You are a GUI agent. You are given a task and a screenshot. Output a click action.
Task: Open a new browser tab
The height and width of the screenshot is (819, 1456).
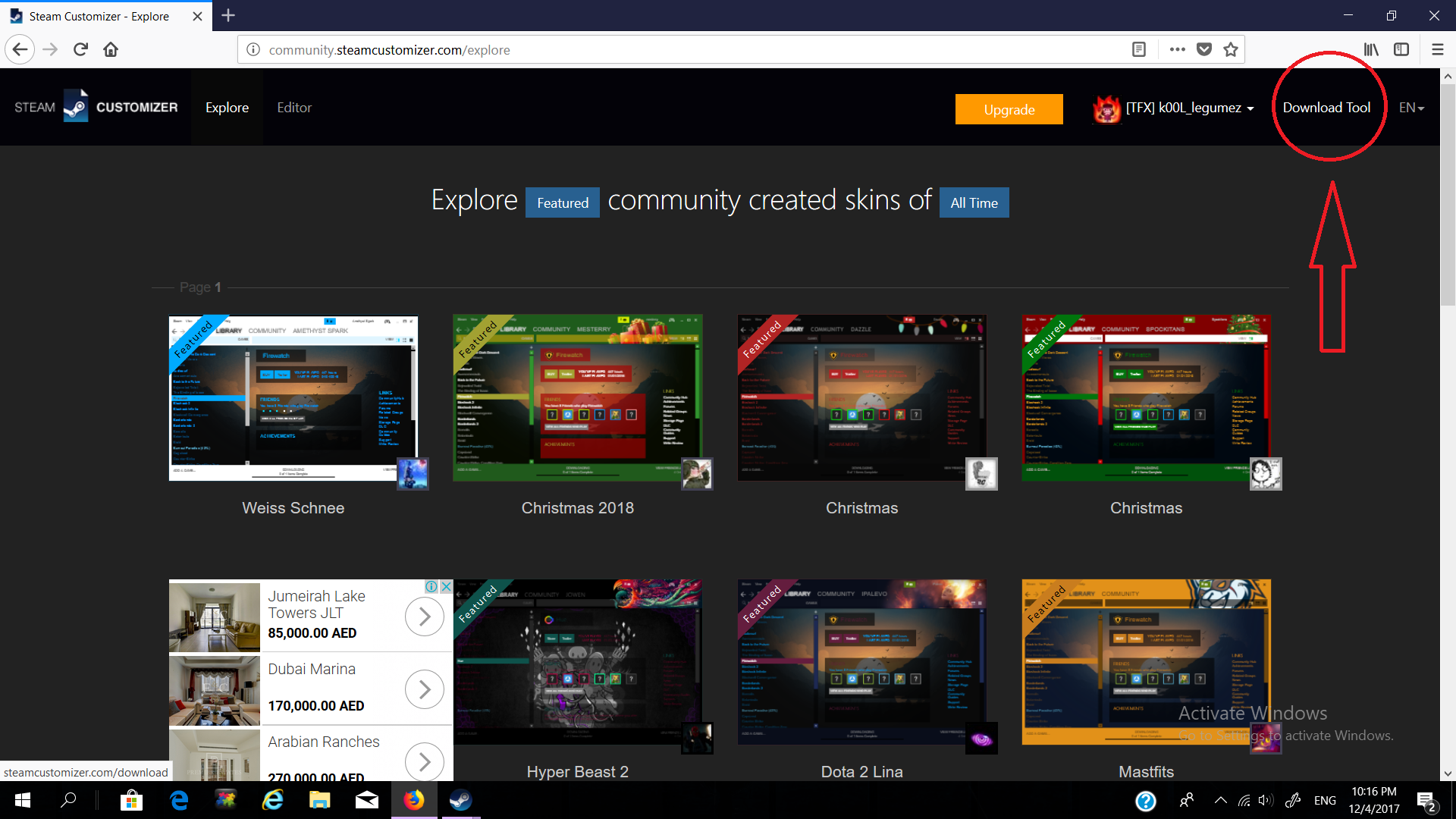pos(228,15)
